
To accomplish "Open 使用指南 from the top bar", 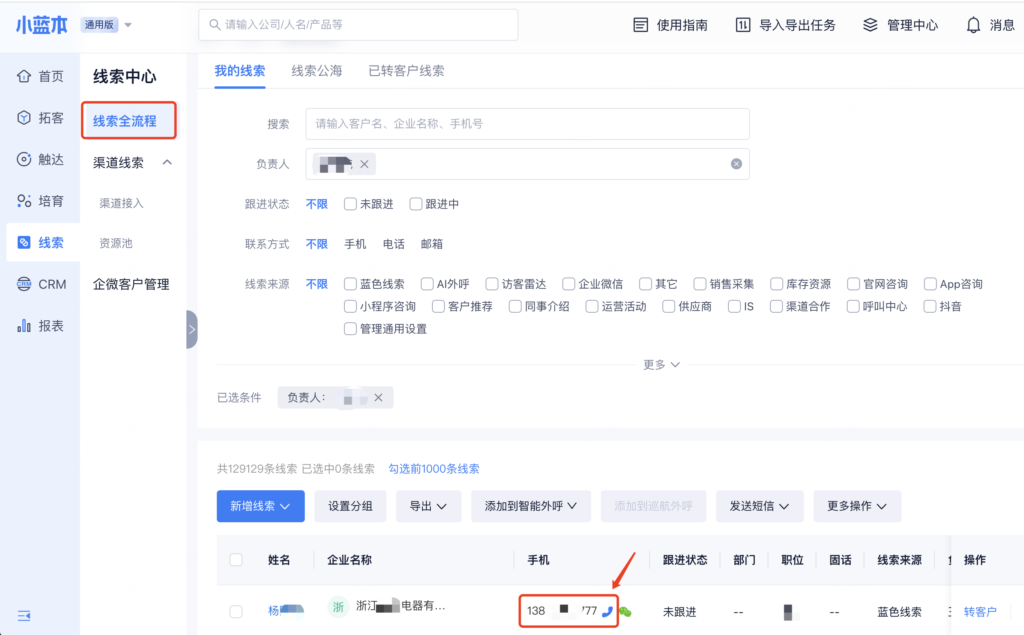I will [671, 25].
